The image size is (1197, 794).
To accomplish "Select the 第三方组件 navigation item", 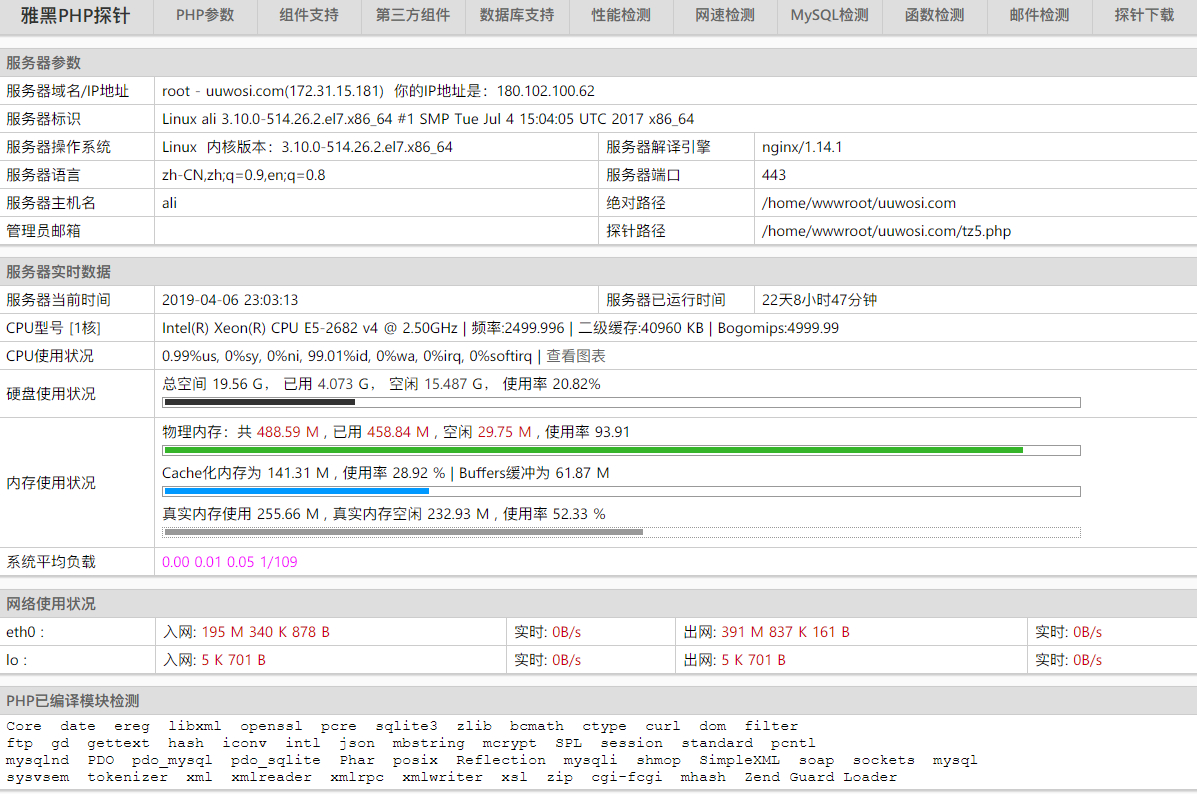I will 413,16.
